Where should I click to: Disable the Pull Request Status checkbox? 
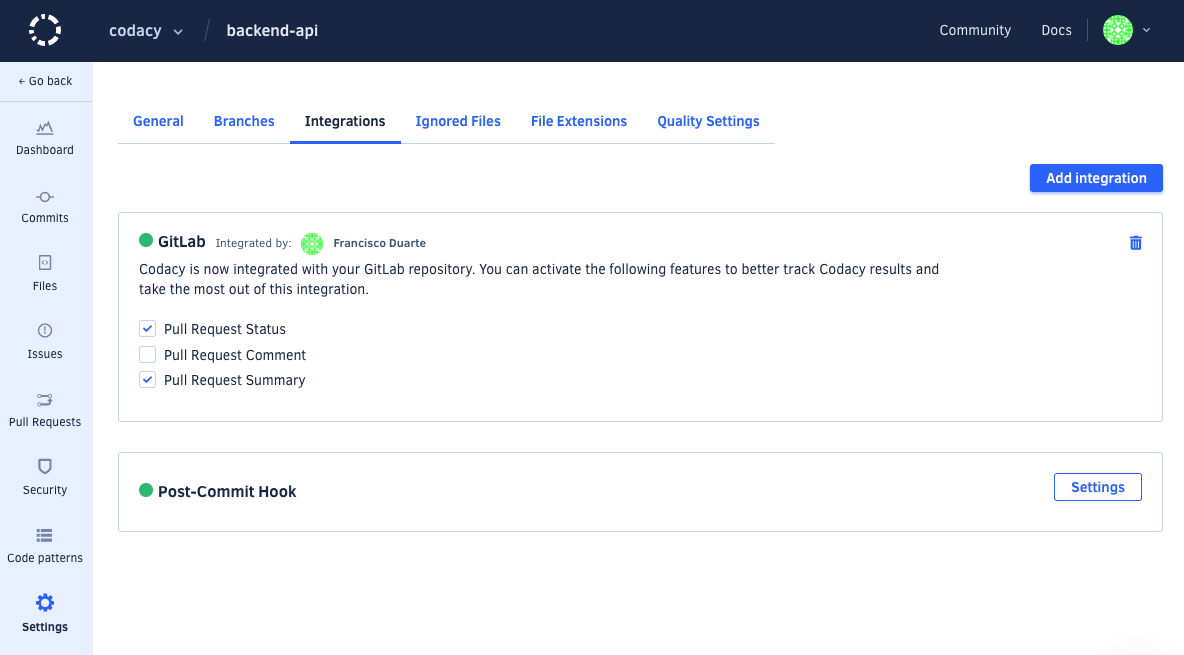pyautogui.click(x=147, y=329)
